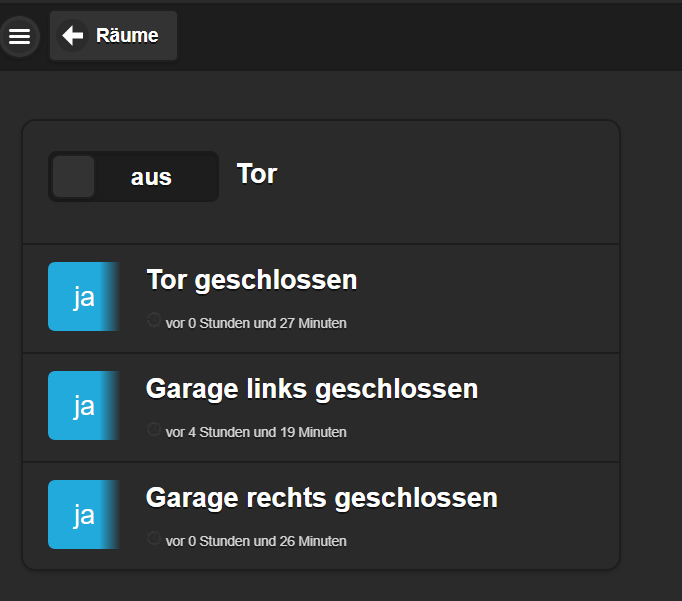
Task: Click clock icon under Garage links geschlossen
Action: coord(153,429)
